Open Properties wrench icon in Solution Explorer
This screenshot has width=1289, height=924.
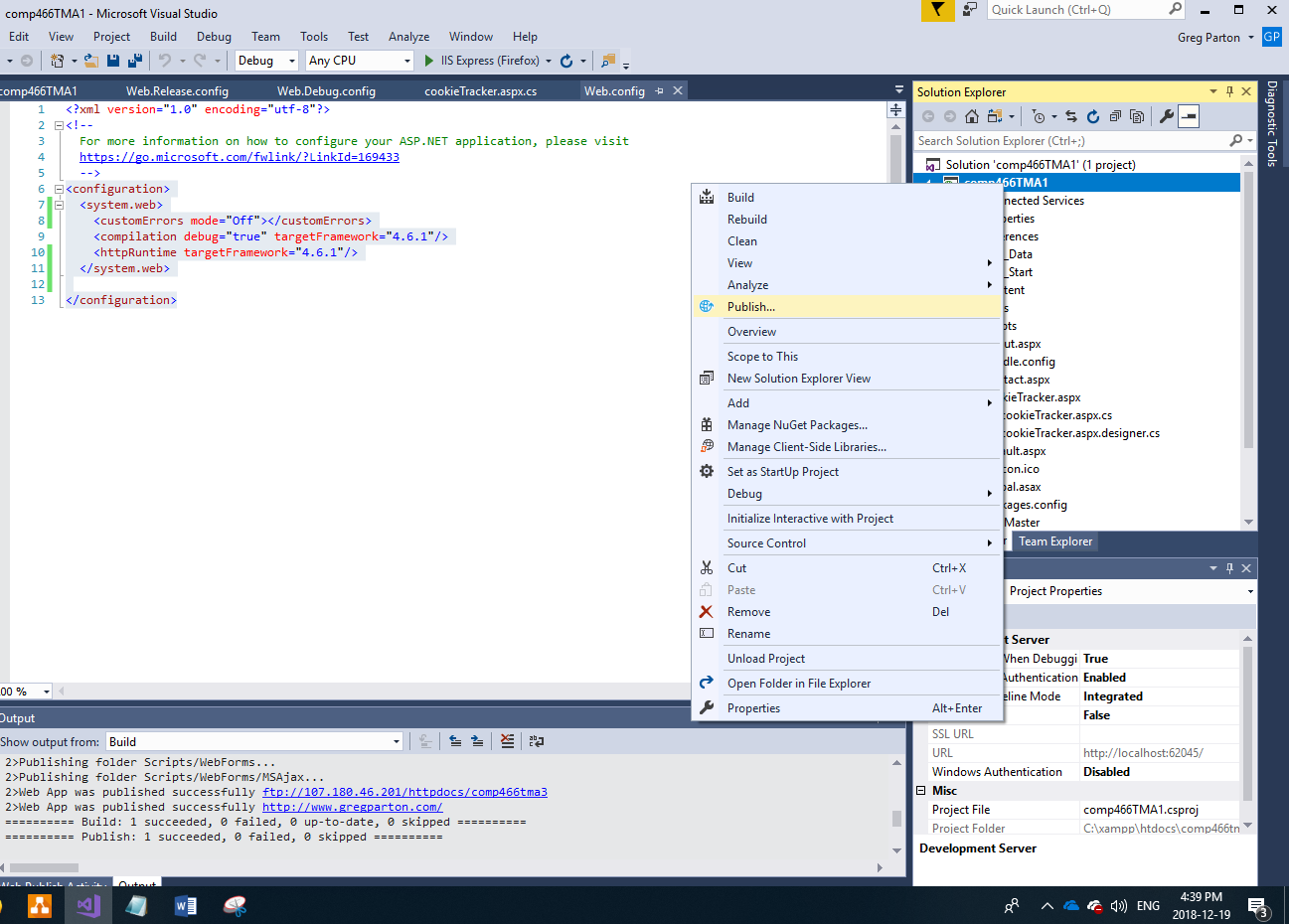point(1167,116)
